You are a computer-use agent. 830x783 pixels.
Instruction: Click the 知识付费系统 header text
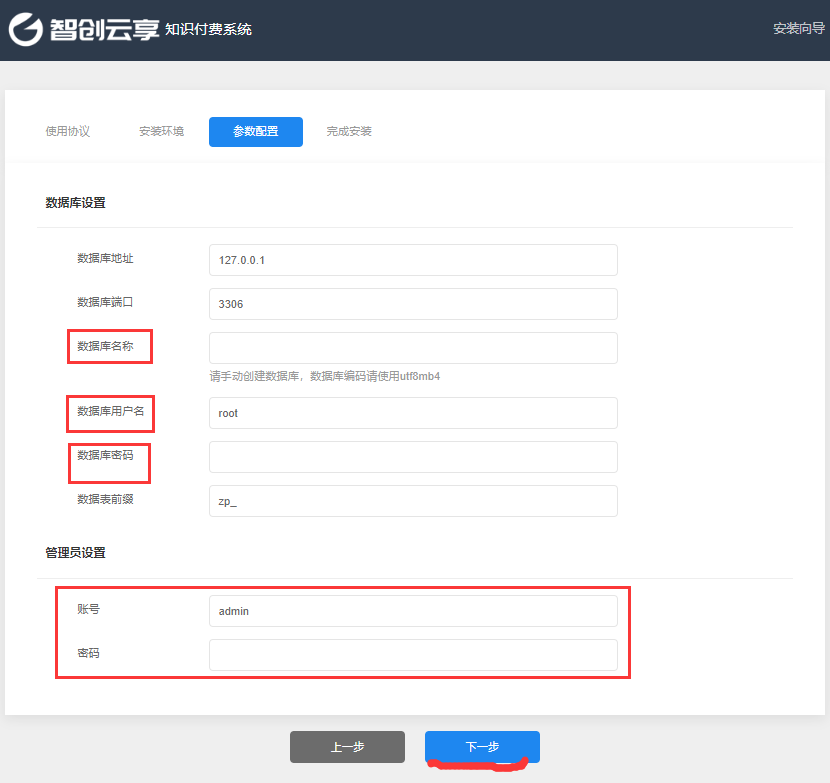(x=209, y=29)
